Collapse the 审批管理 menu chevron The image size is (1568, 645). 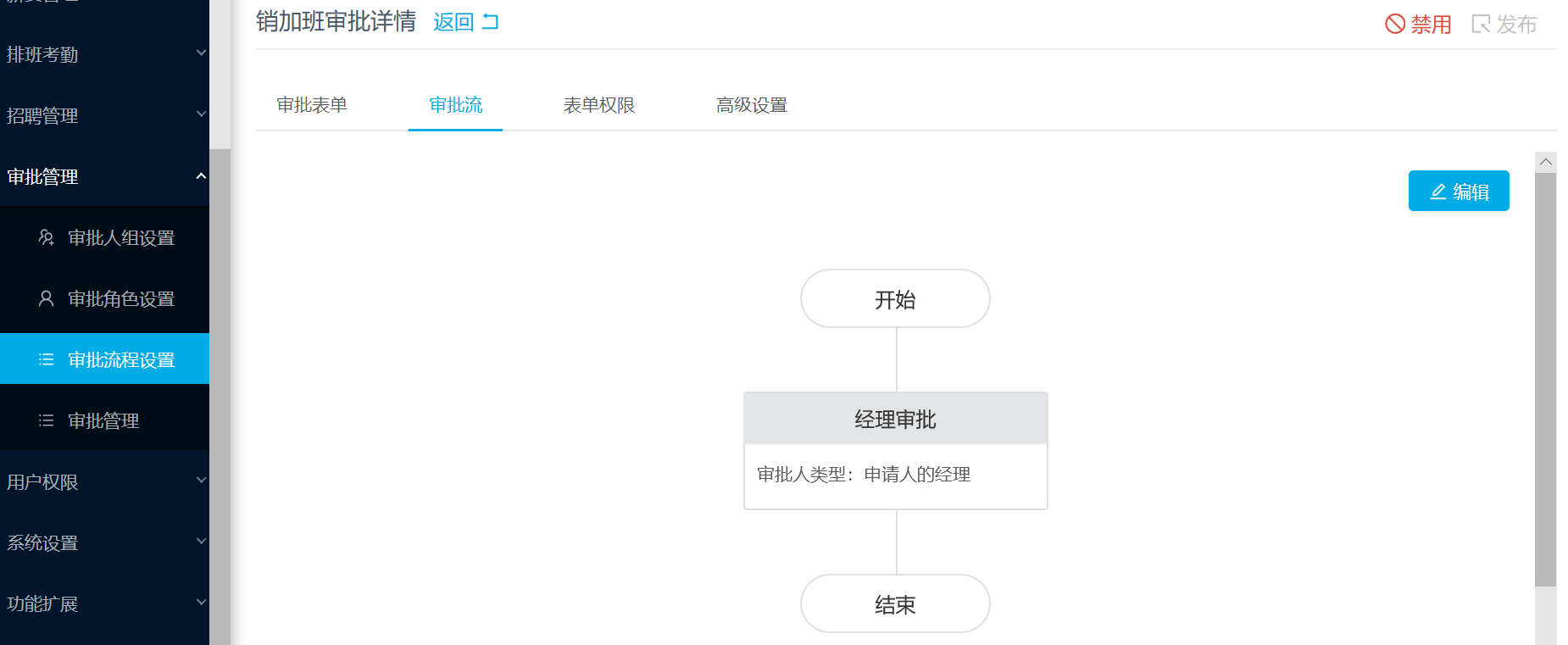point(201,175)
